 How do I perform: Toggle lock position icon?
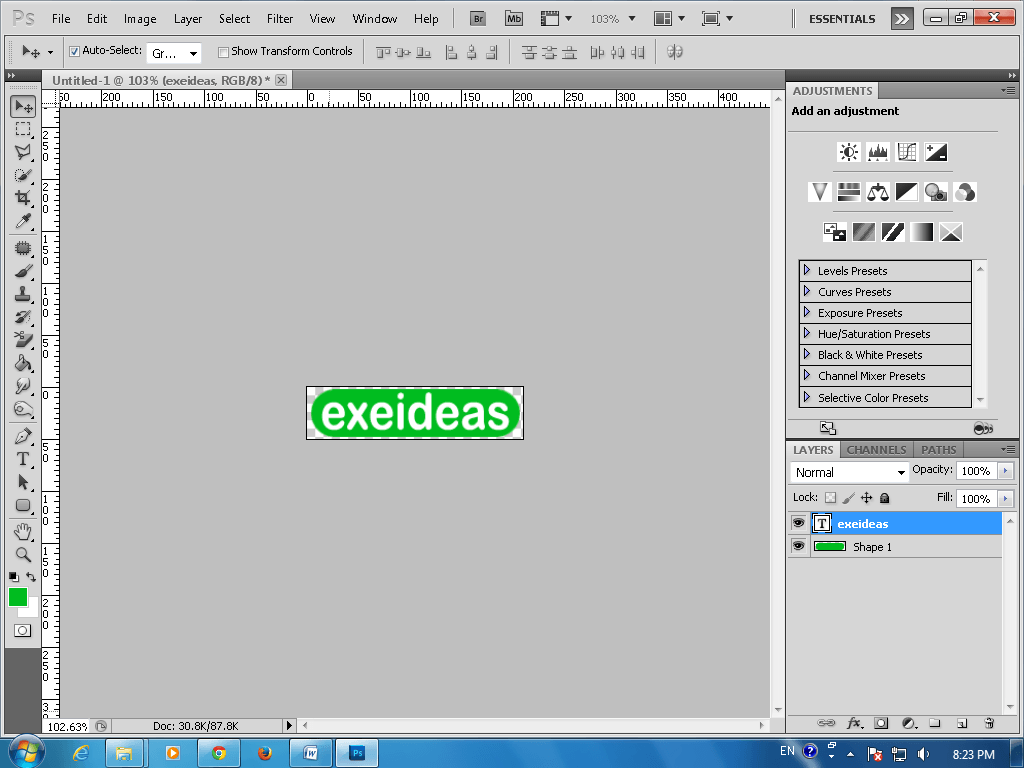[867, 498]
